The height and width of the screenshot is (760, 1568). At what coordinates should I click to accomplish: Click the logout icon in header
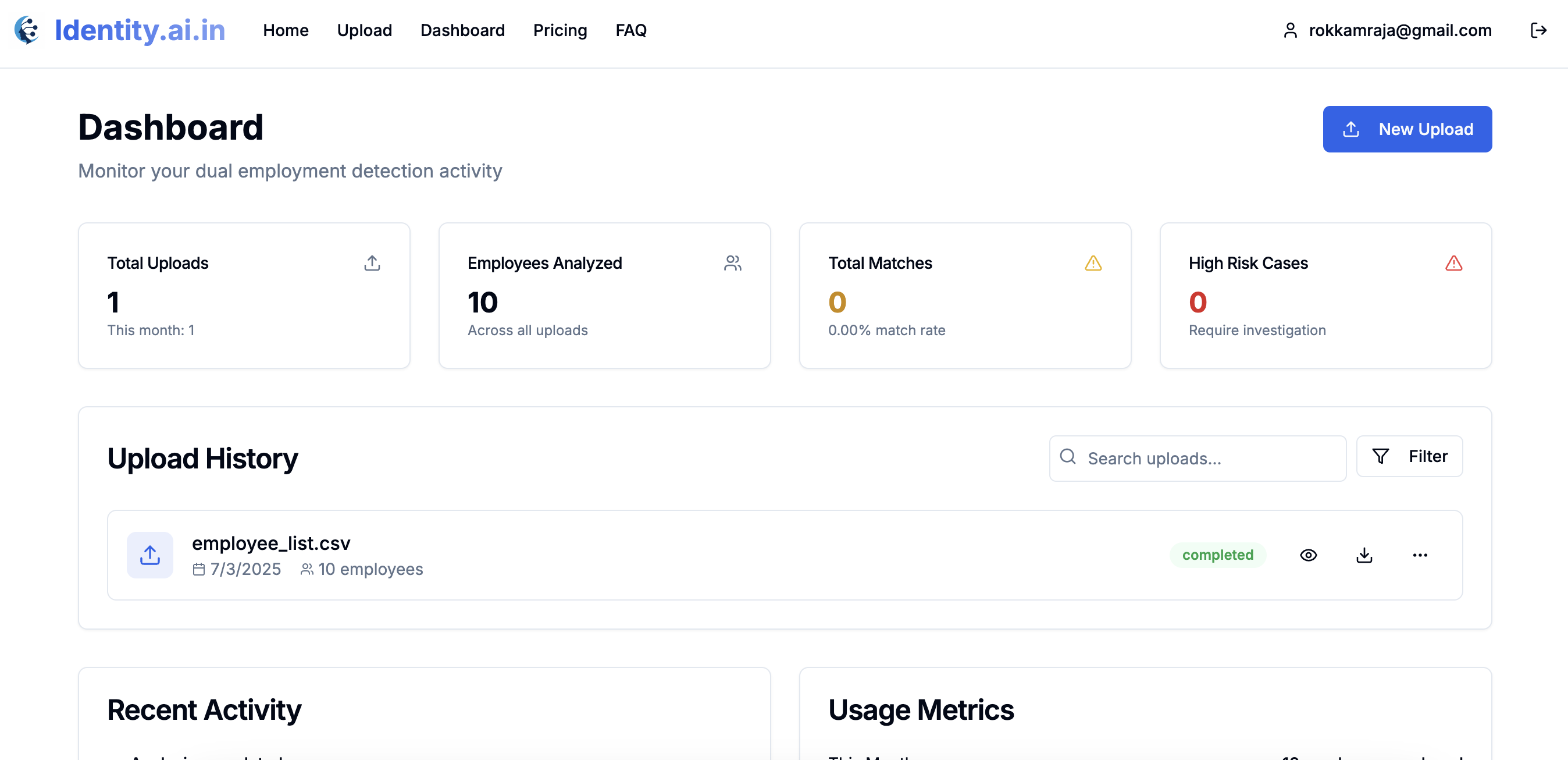coord(1538,30)
